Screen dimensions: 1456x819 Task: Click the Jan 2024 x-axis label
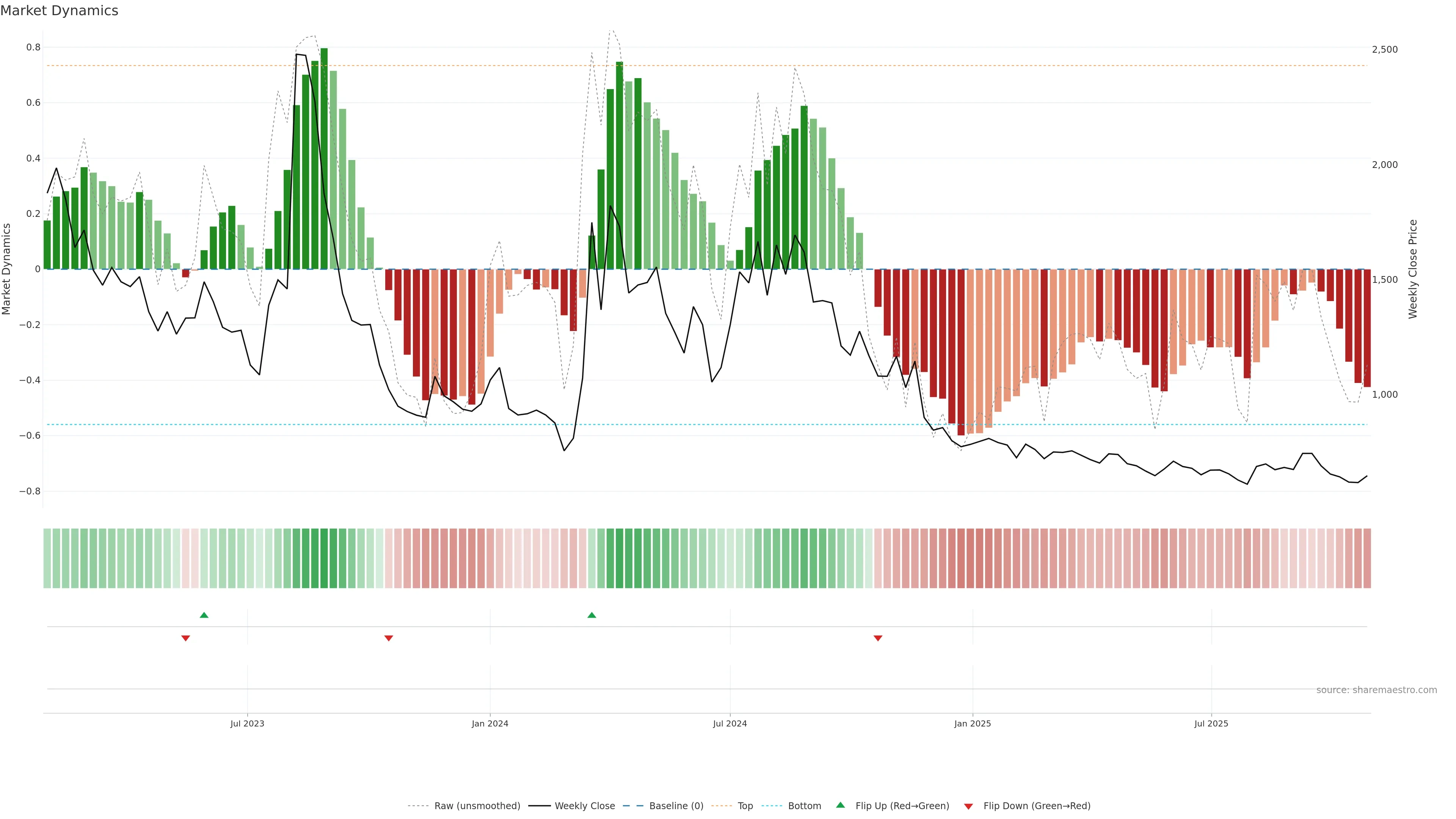490,723
